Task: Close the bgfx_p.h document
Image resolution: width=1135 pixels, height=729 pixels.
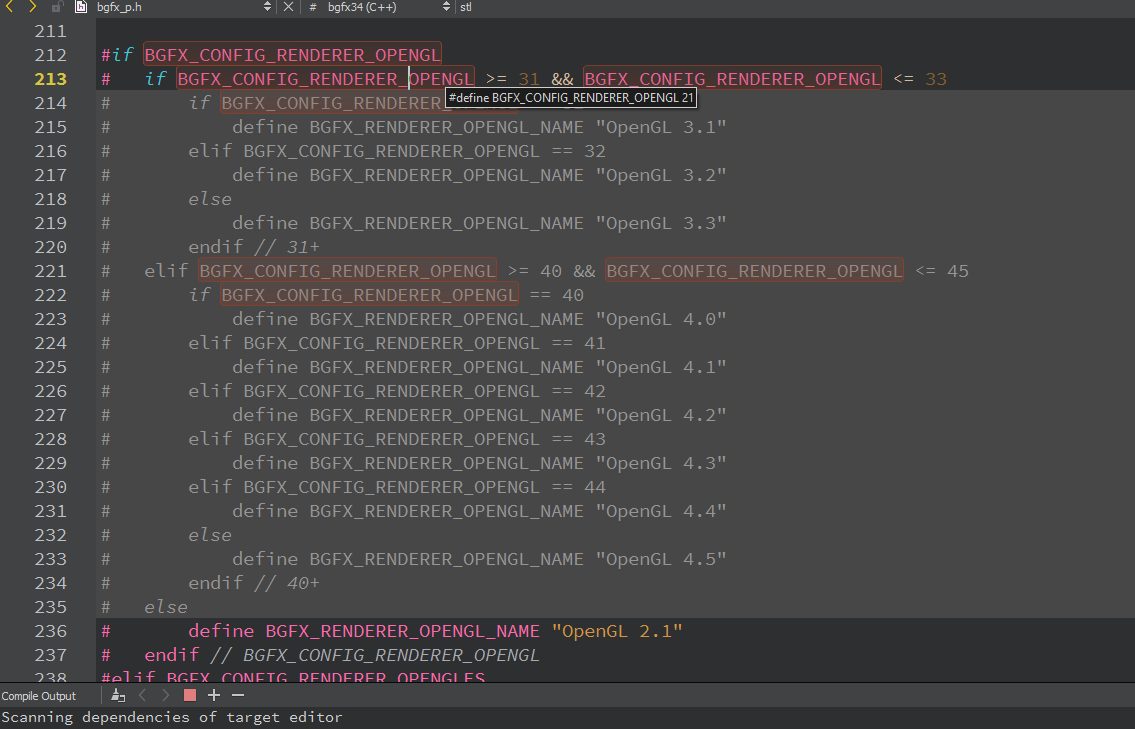Action: tap(289, 7)
